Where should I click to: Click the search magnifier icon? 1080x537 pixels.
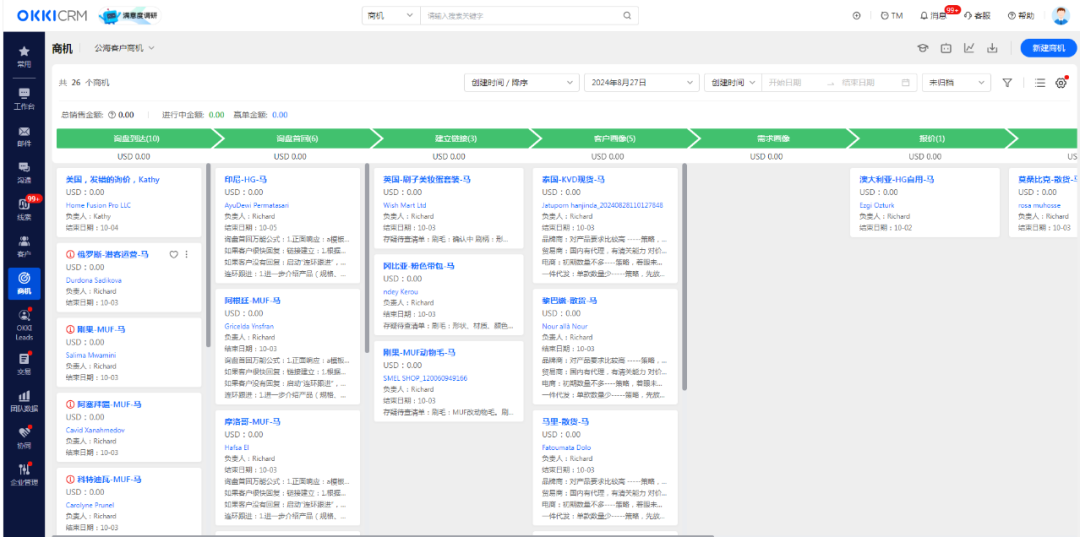(627, 15)
